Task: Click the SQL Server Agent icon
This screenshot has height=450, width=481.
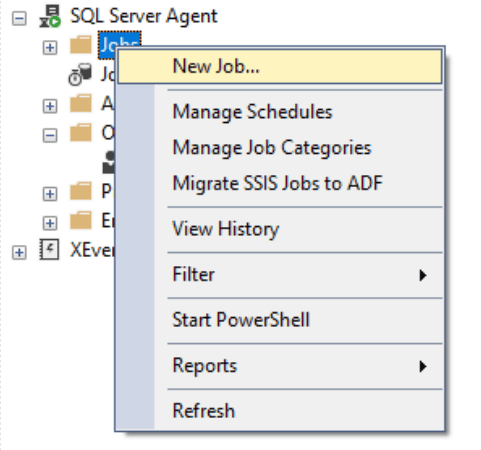Action: tap(50, 16)
